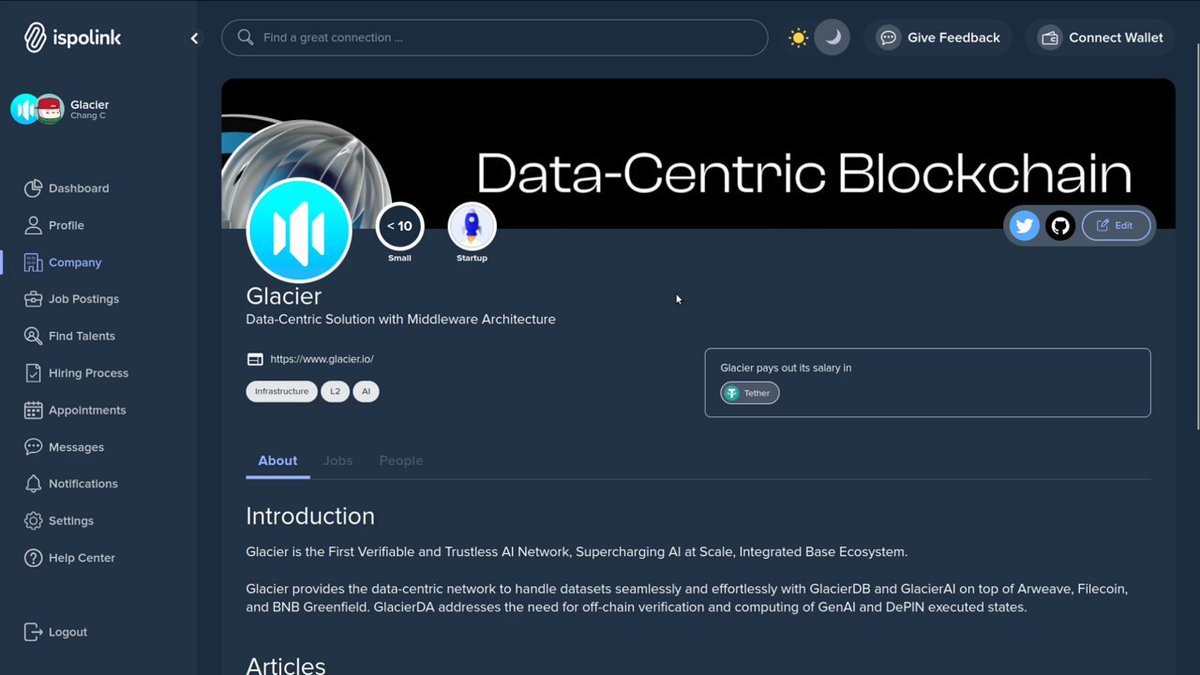Click the L2 tag
The image size is (1200, 675).
point(335,392)
